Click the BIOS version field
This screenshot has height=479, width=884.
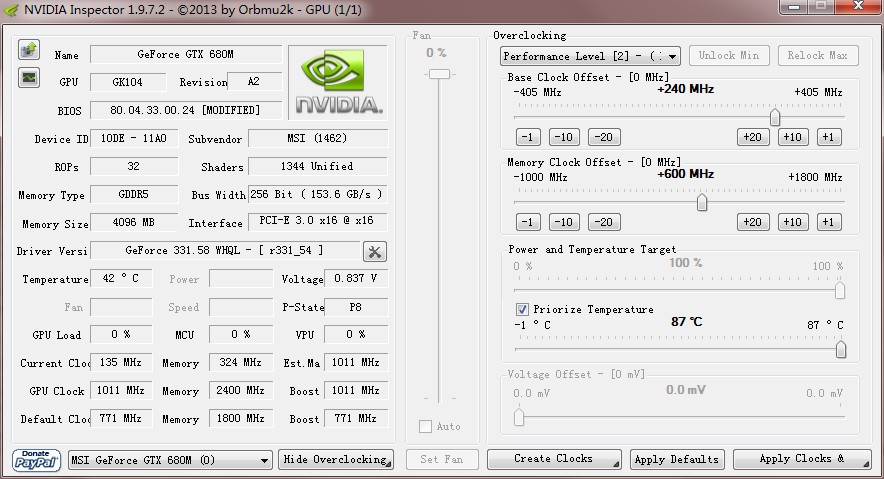coord(185,110)
